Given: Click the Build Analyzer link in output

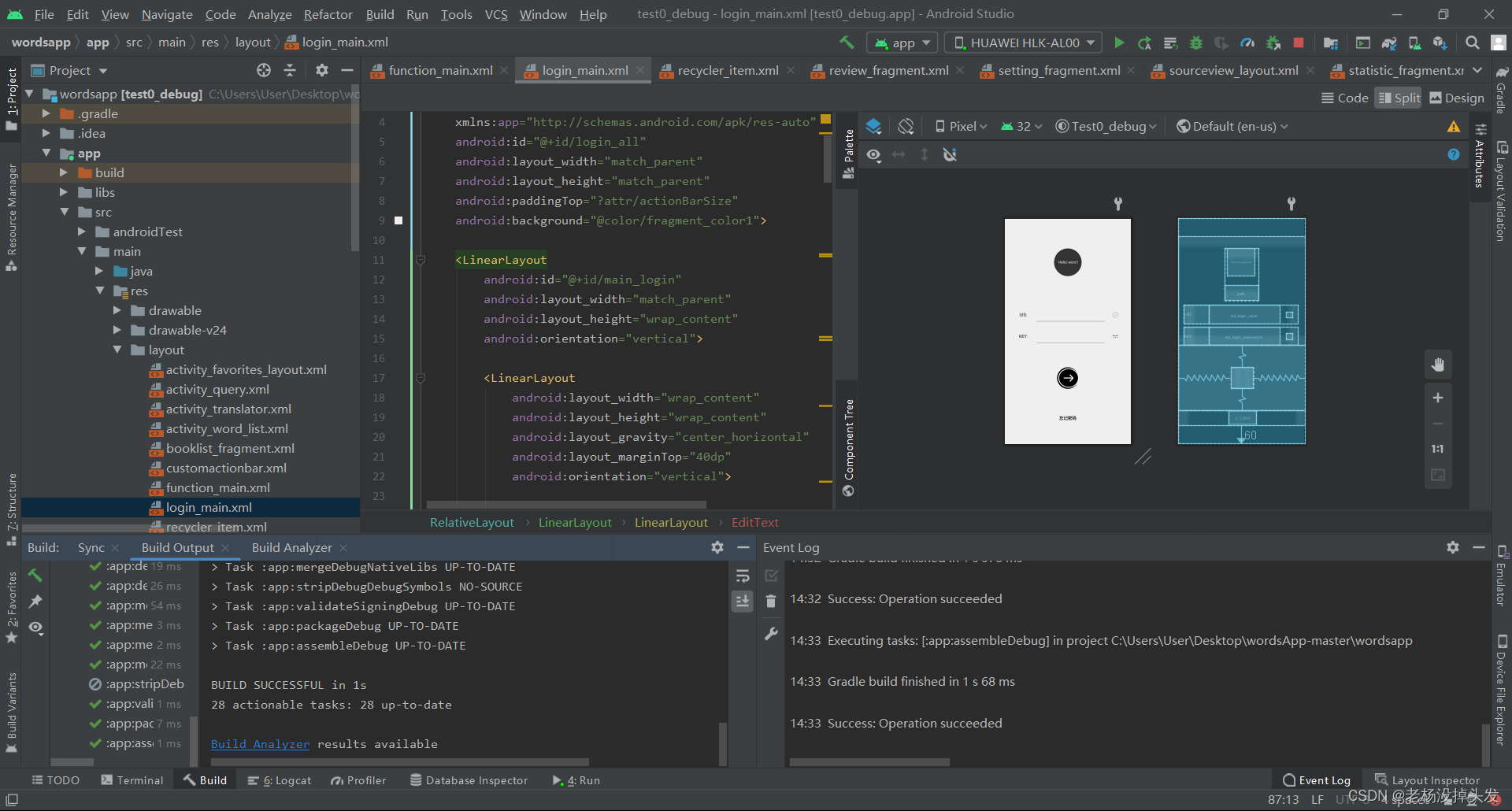Looking at the screenshot, I should (260, 744).
